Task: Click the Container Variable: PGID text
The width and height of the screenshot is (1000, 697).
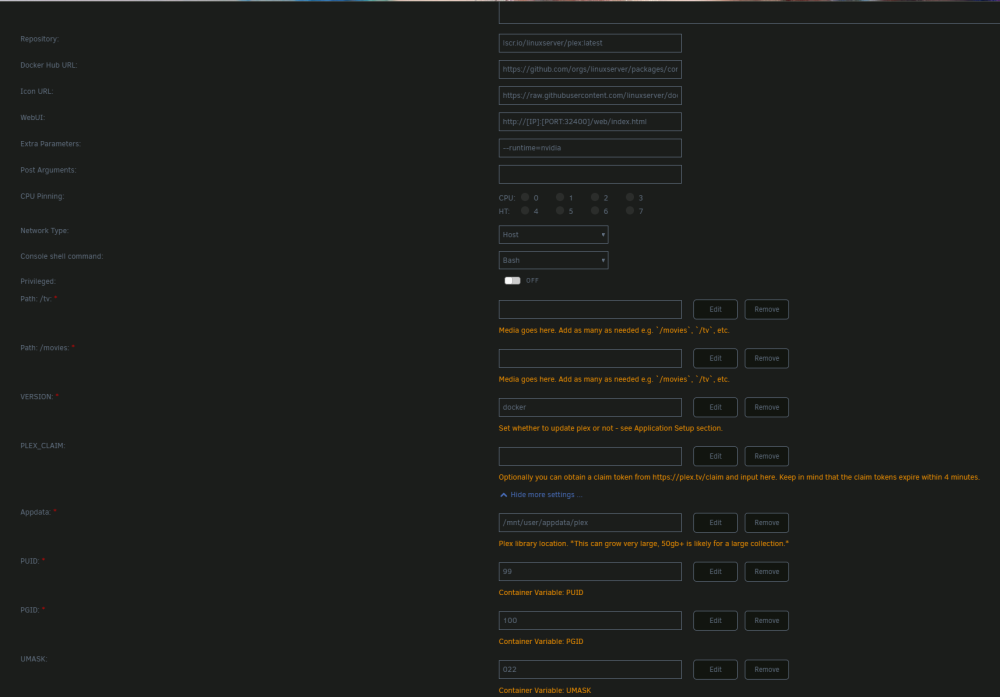Action: pos(541,642)
